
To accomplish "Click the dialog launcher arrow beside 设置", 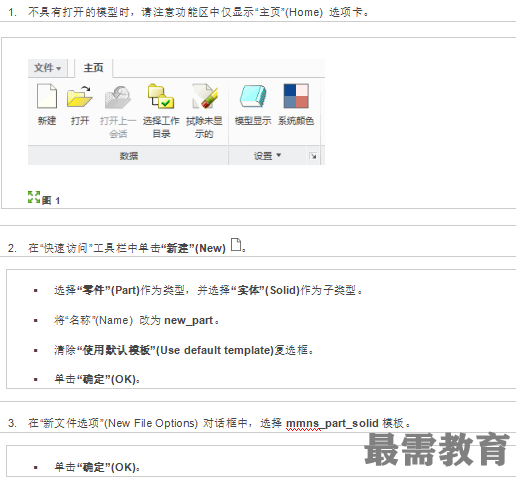I will click(x=313, y=156).
